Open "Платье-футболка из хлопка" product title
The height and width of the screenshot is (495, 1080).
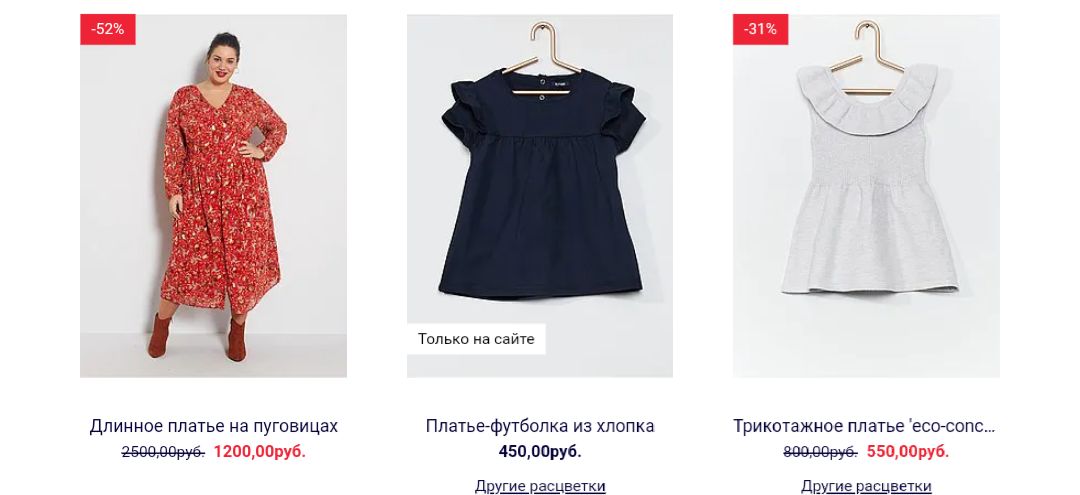[540, 426]
